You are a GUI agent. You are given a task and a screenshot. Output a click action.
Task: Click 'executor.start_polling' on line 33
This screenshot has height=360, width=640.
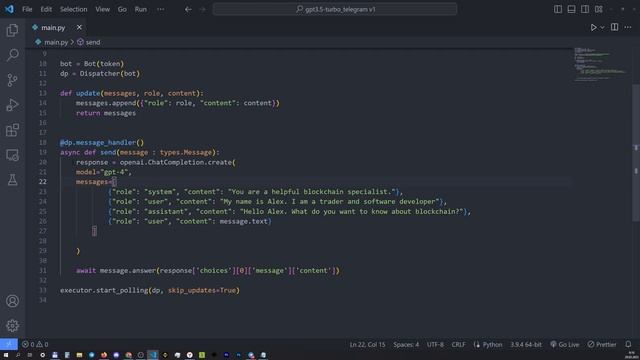tap(104, 290)
